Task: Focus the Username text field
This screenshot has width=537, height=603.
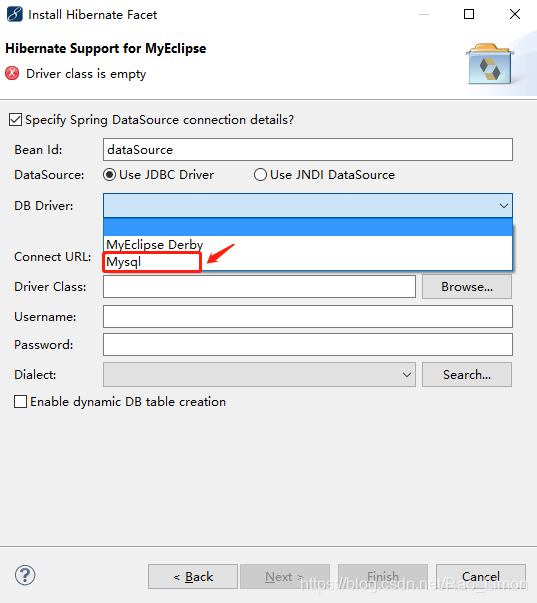Action: tap(308, 316)
